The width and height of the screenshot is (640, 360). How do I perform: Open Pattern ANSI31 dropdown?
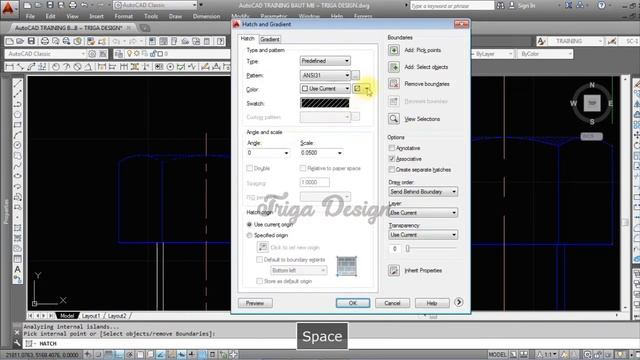point(325,75)
